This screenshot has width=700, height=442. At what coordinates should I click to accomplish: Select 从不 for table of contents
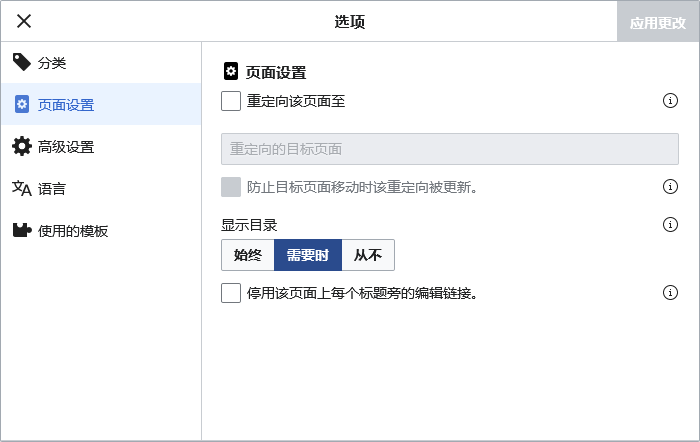click(x=368, y=255)
